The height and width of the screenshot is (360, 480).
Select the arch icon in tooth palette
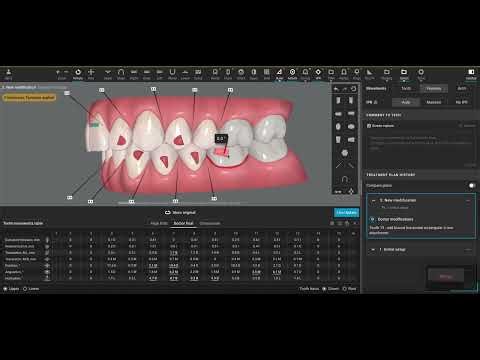(345, 179)
